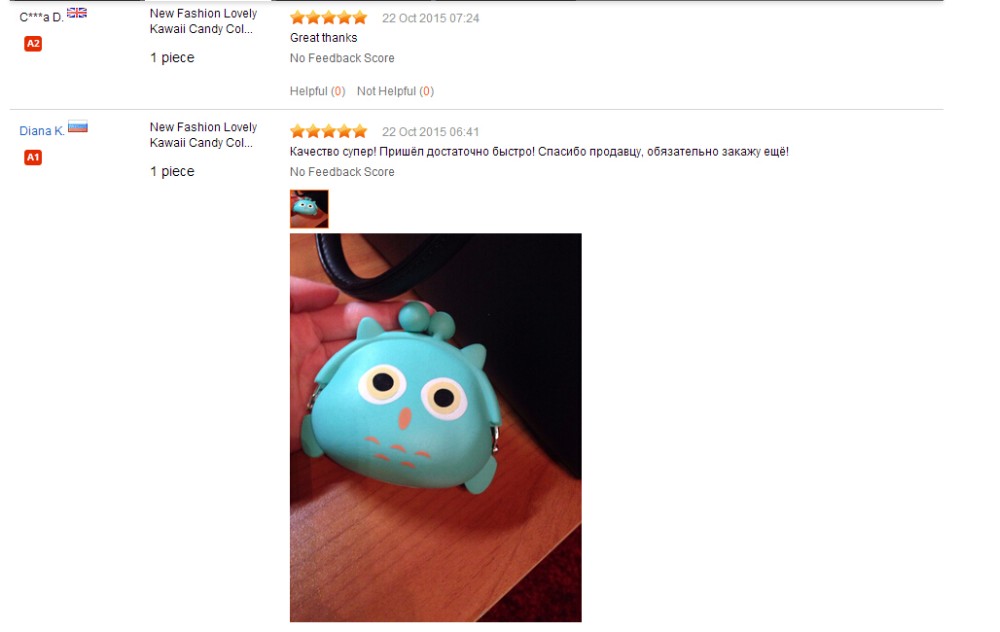1000x632 pixels.
Task: Click No Feedback Score under Great thanks review
Action: [x=342, y=58]
